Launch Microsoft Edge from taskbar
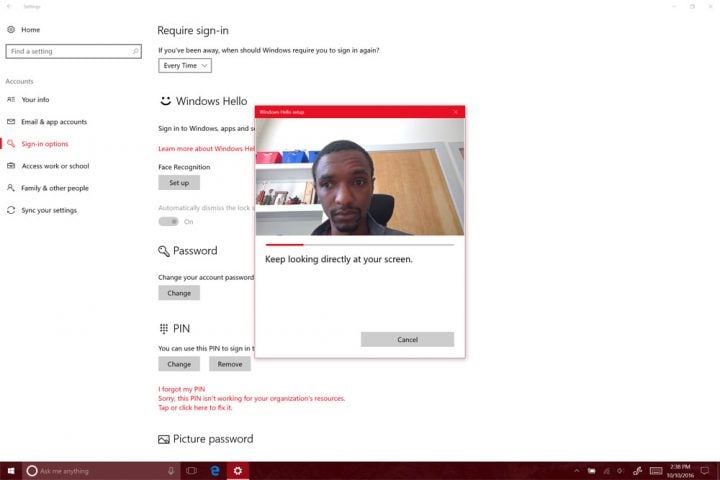The height and width of the screenshot is (480, 720). pos(215,471)
